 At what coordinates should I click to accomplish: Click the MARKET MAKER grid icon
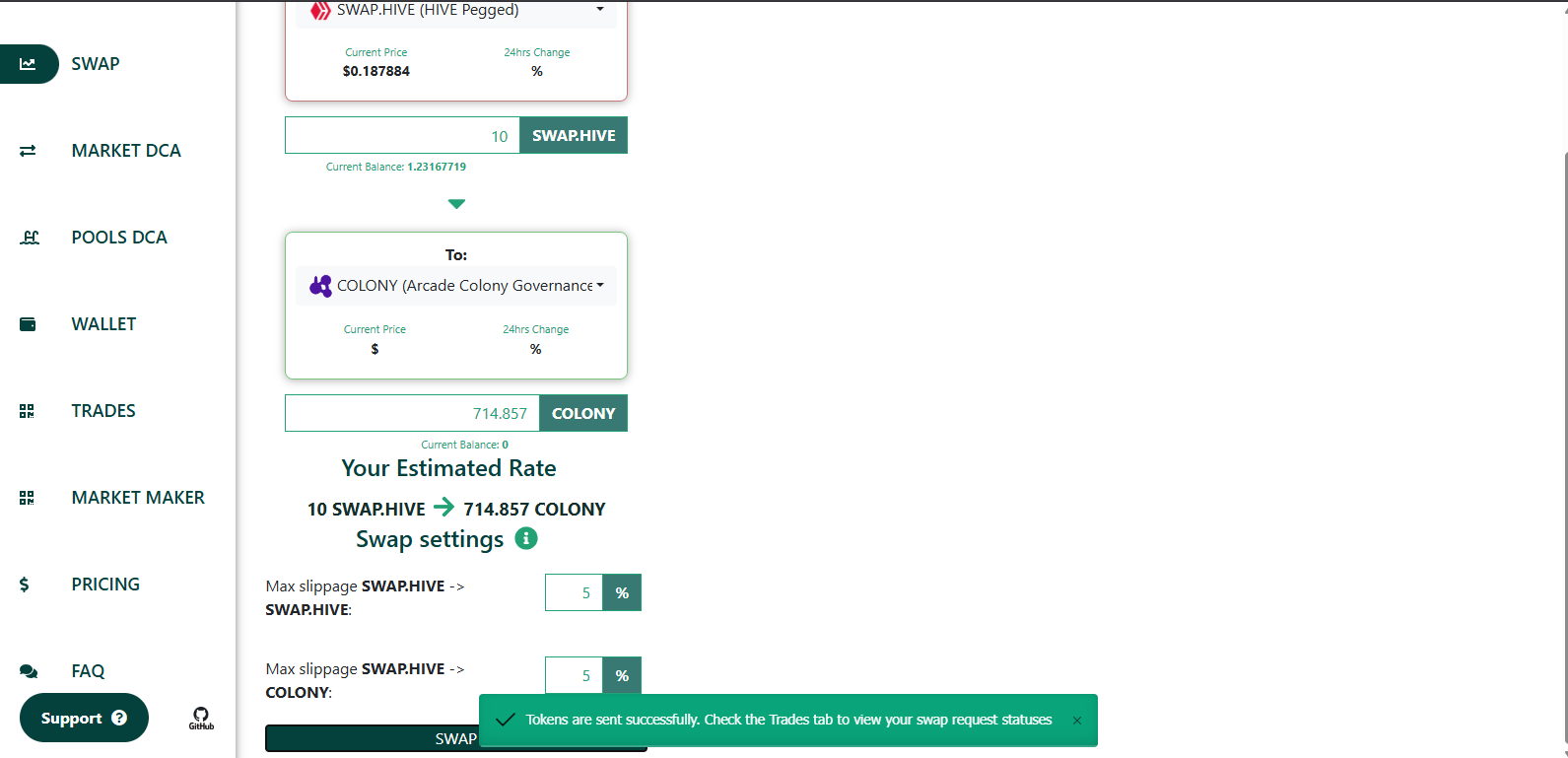27,498
